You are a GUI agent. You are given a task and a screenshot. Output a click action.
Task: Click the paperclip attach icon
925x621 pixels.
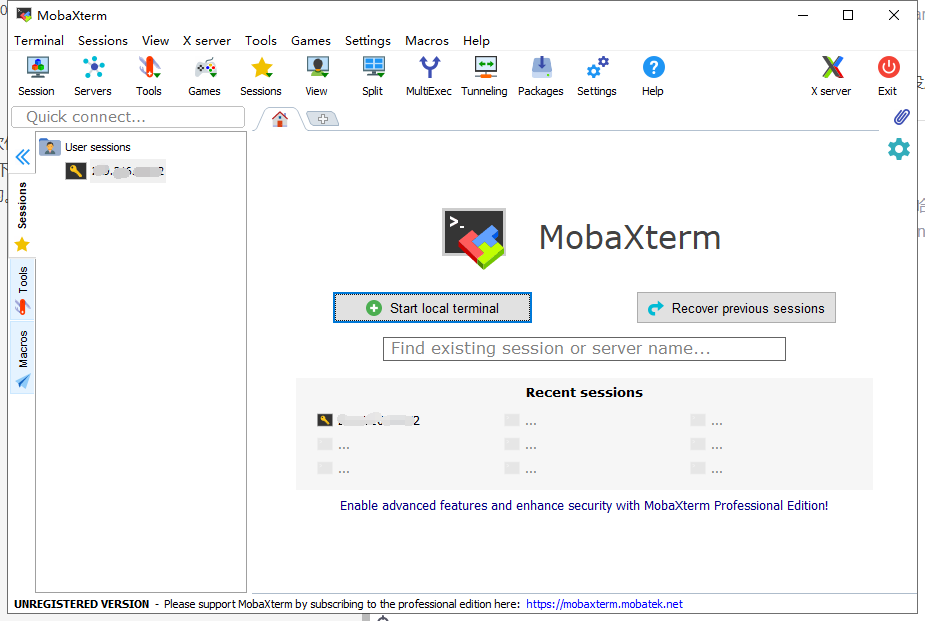pos(901,117)
